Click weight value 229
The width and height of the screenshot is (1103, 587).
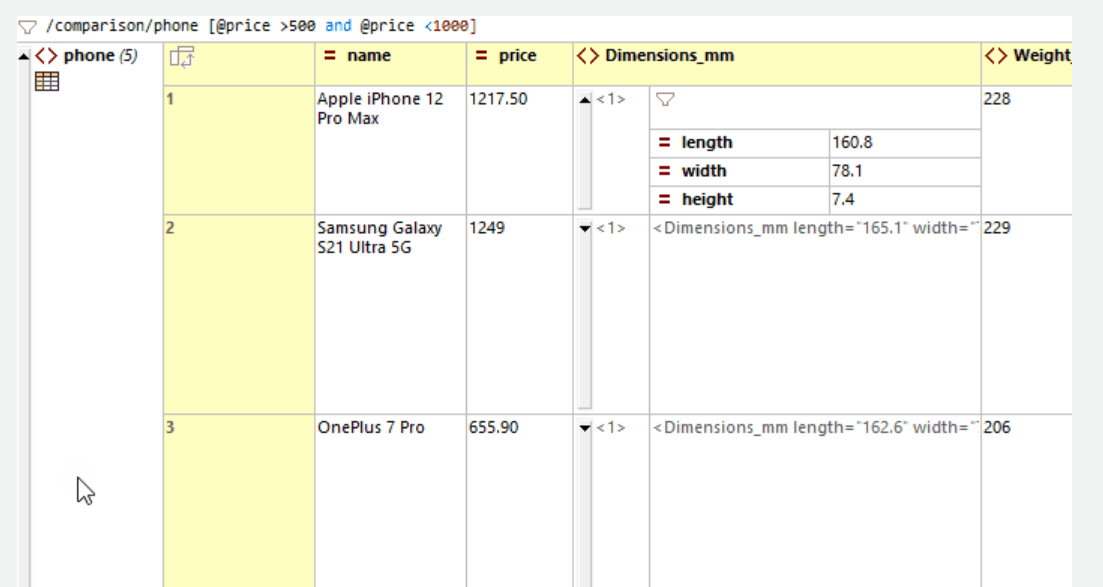[x=997, y=228]
